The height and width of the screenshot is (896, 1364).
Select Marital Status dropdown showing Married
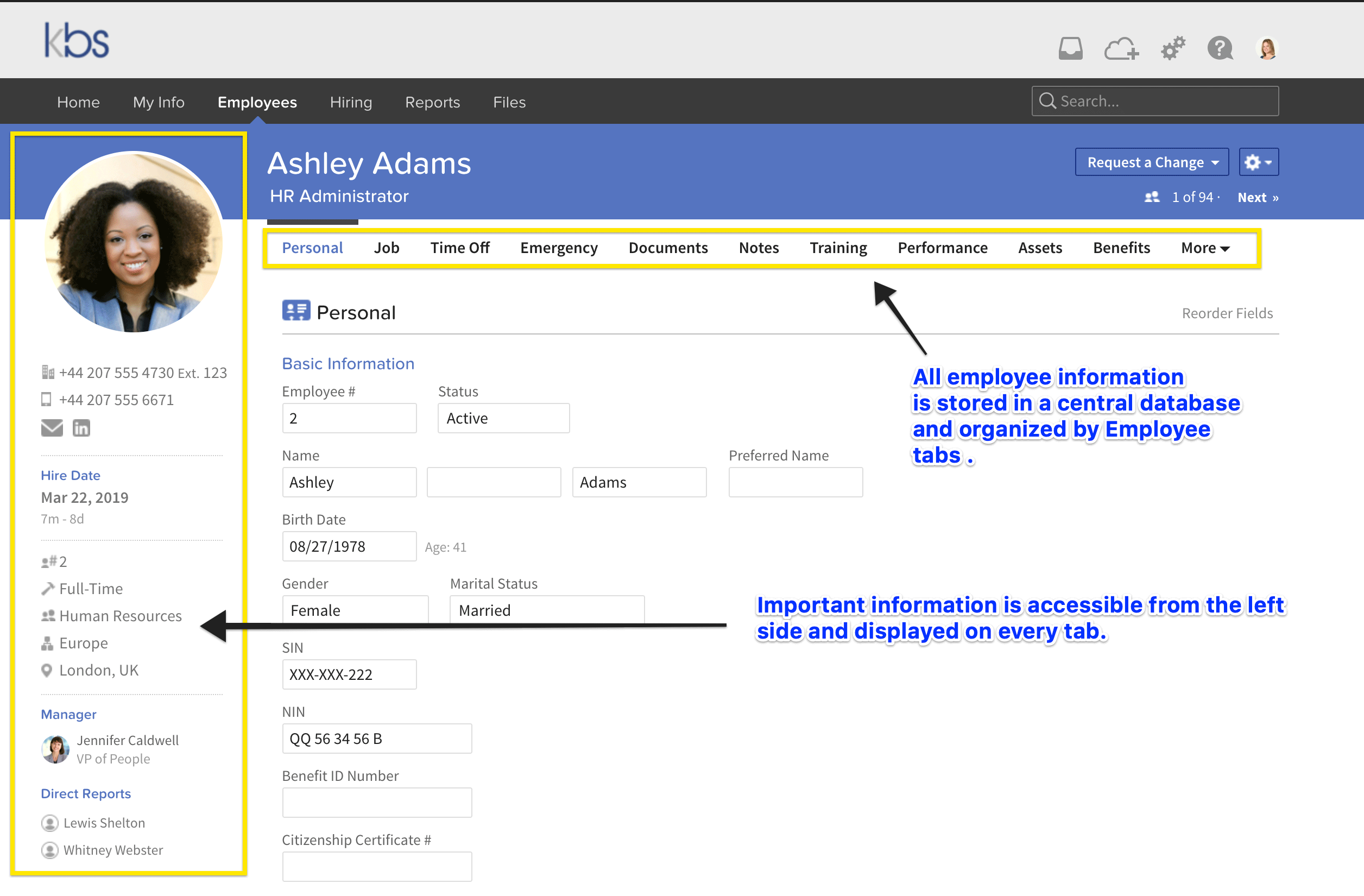546,609
